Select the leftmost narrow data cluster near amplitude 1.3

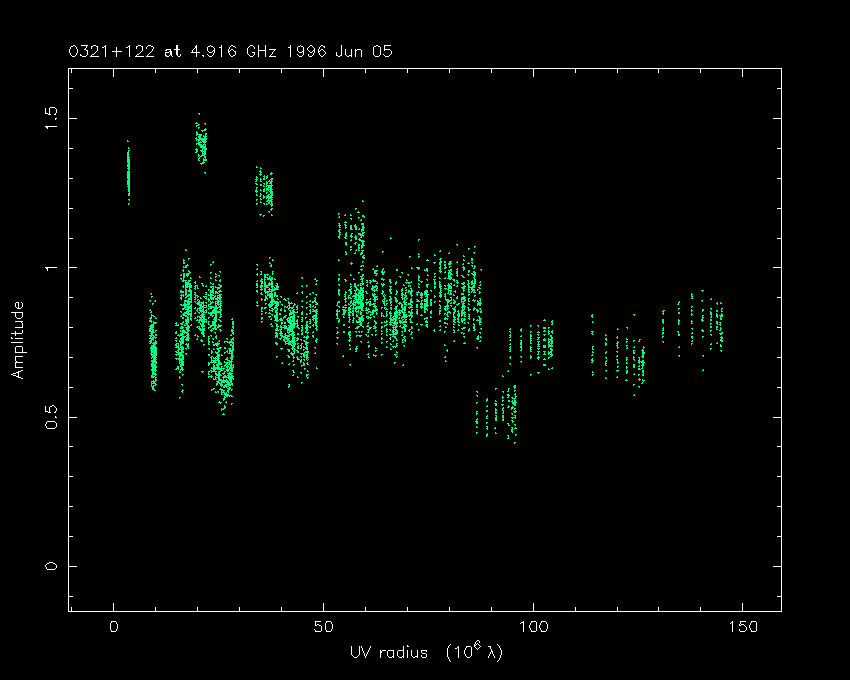[128, 174]
